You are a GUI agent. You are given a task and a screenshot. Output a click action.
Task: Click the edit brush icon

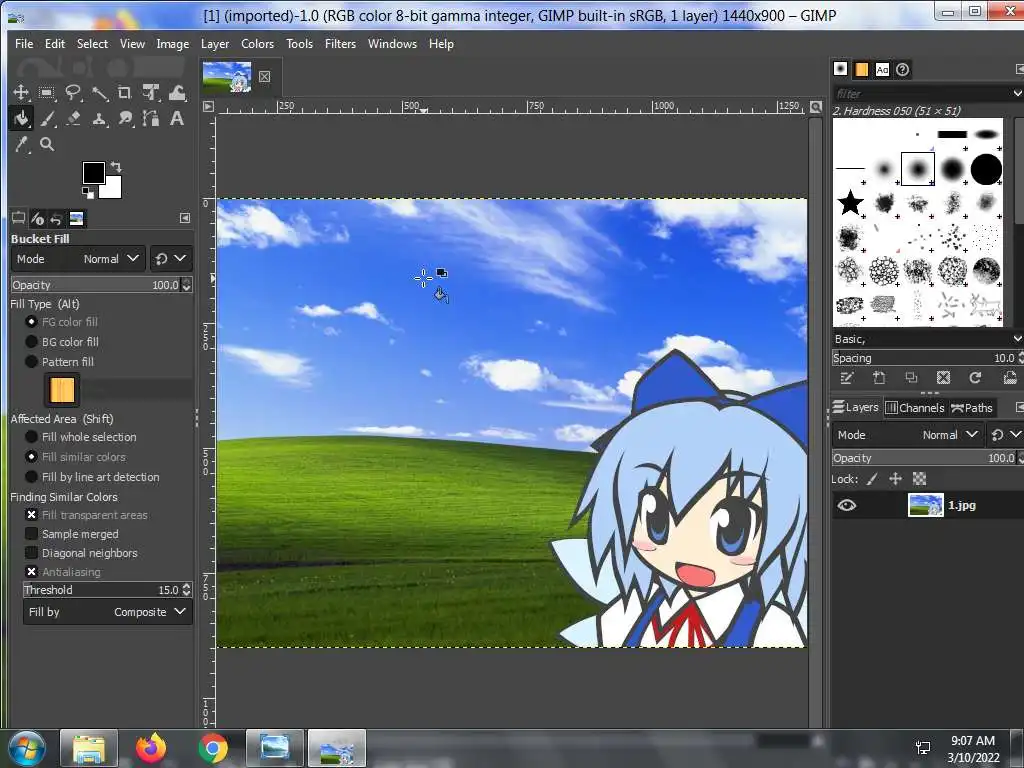(847, 377)
